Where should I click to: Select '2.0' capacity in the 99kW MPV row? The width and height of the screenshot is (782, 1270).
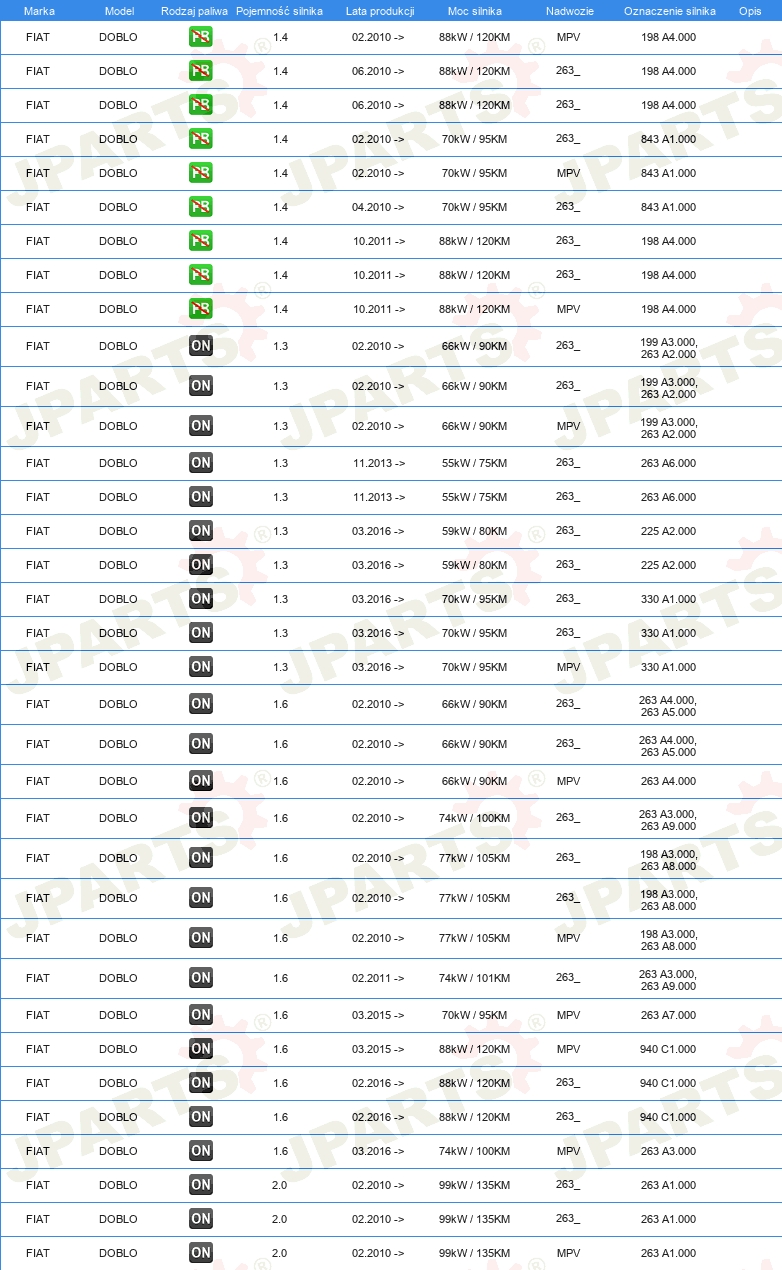(280, 1253)
